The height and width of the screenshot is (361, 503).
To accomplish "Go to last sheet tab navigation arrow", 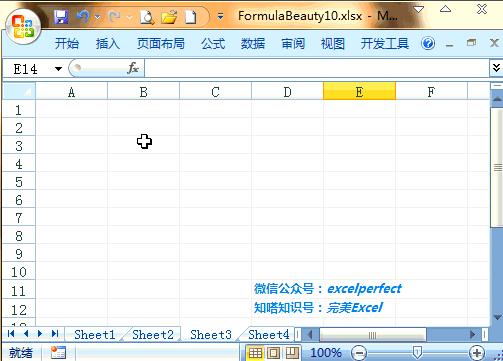I will 55,334.
